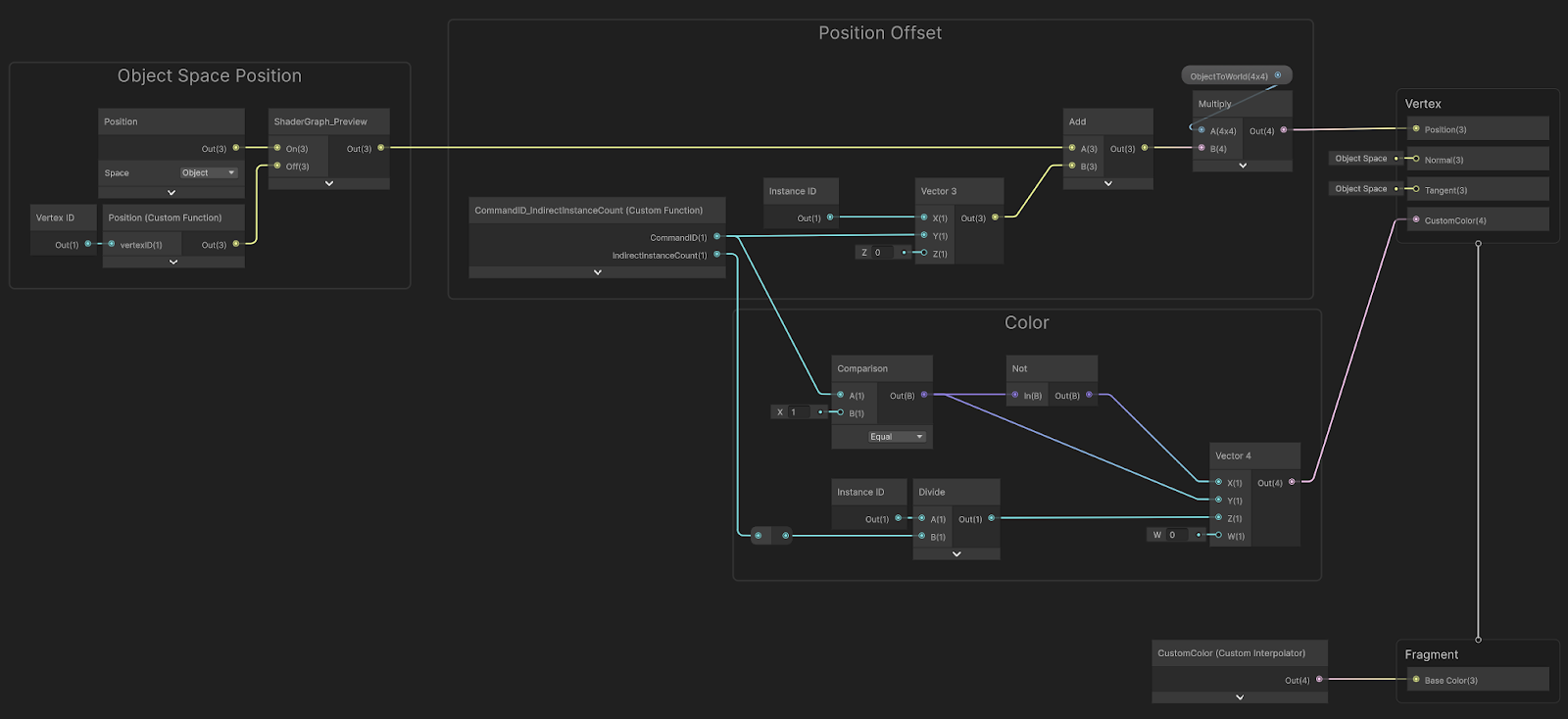This screenshot has height=719, width=1568.
Task: Click the Vertex ID node's Out(1) port
Action: [x=88, y=244]
